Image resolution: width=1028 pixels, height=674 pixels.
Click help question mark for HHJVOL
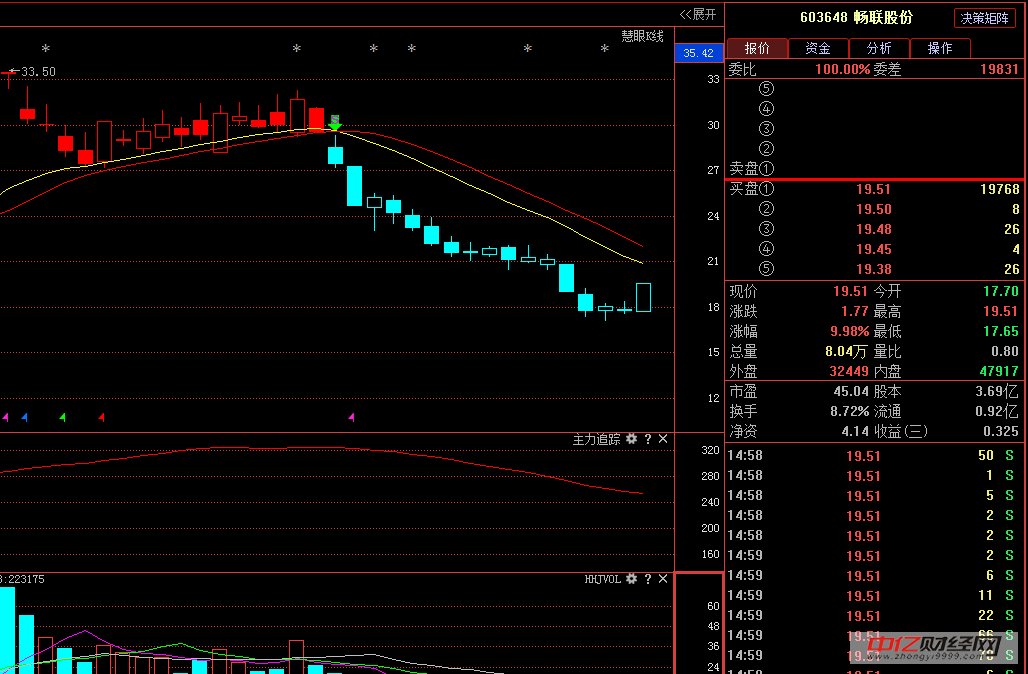coord(647,579)
